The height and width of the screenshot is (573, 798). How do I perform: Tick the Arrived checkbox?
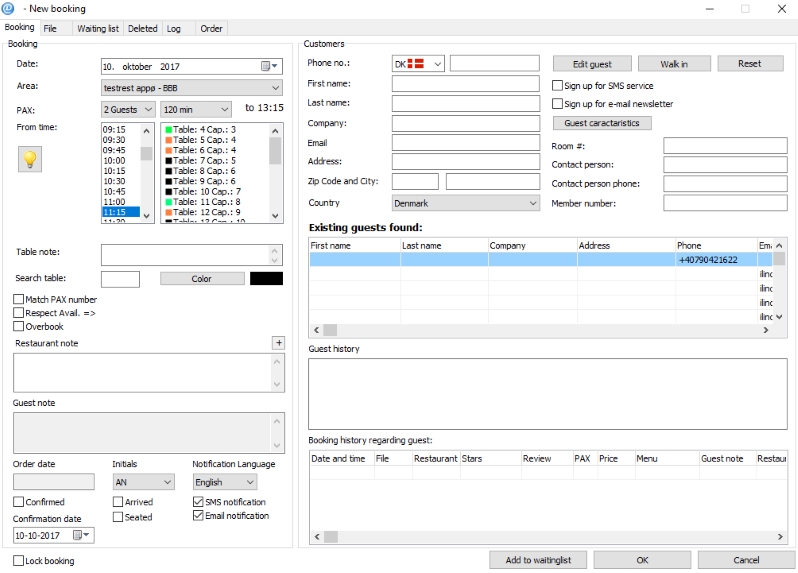pyautogui.click(x=118, y=502)
